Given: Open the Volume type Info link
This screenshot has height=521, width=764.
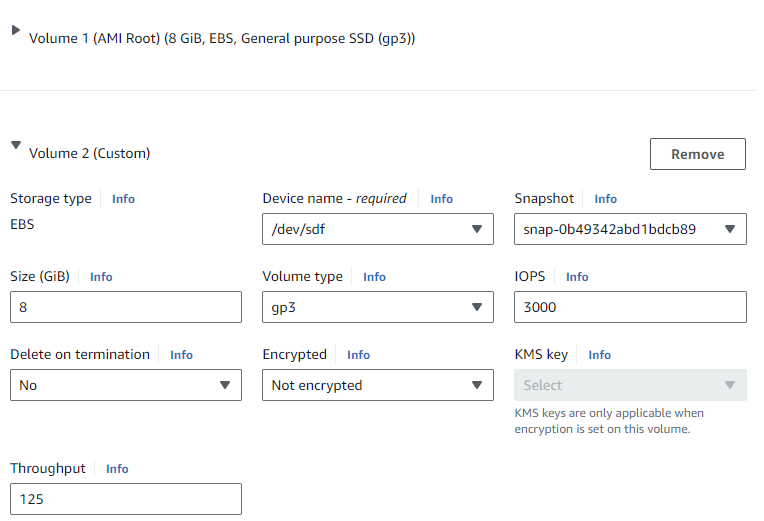Looking at the screenshot, I should (374, 277).
